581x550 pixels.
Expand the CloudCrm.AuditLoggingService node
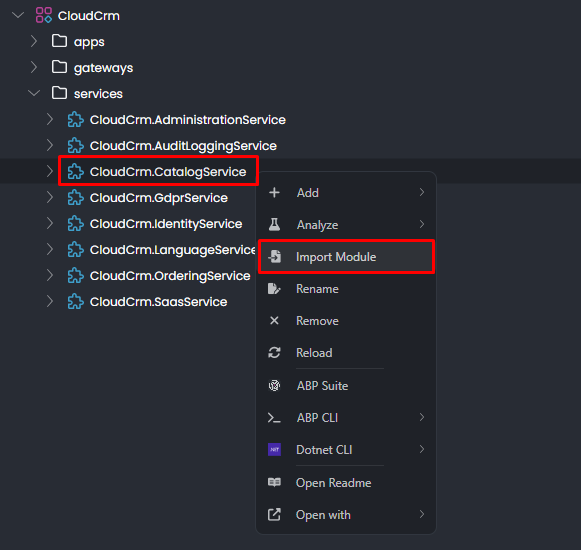pos(50,145)
